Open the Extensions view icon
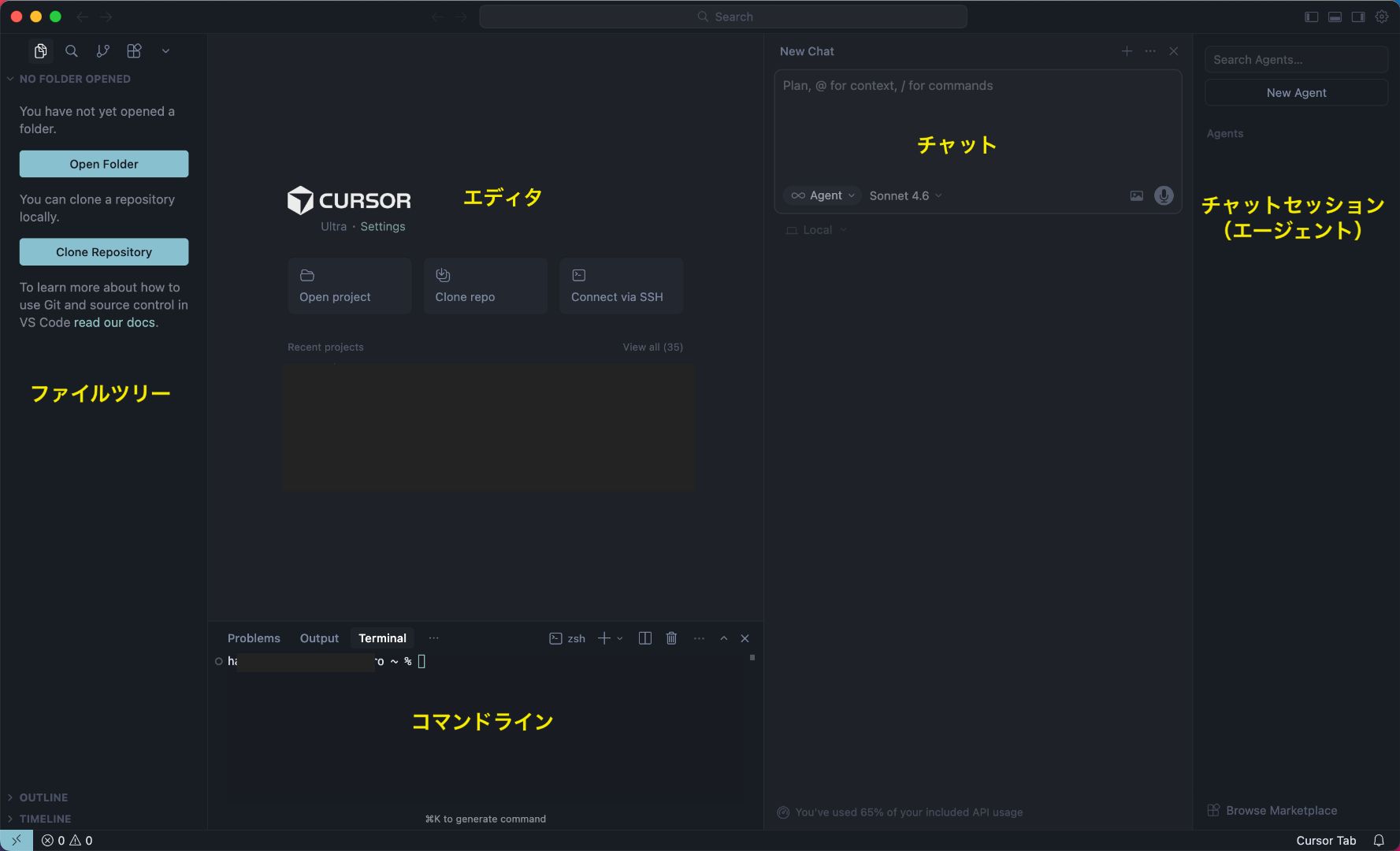This screenshot has width=1400, height=851. tap(134, 51)
